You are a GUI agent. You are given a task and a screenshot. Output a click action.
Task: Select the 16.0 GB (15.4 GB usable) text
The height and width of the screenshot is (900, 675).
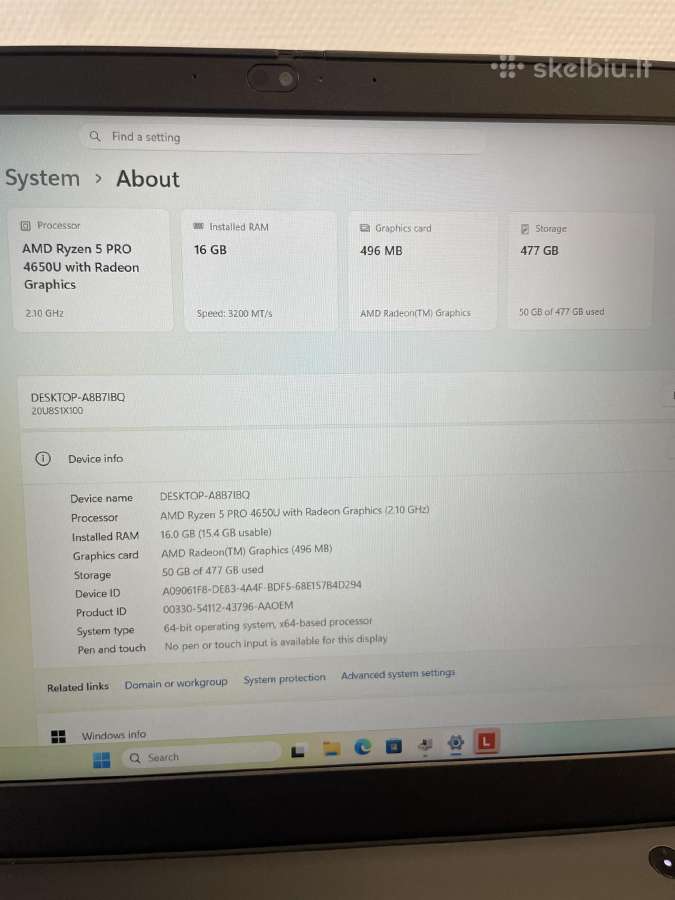216,533
